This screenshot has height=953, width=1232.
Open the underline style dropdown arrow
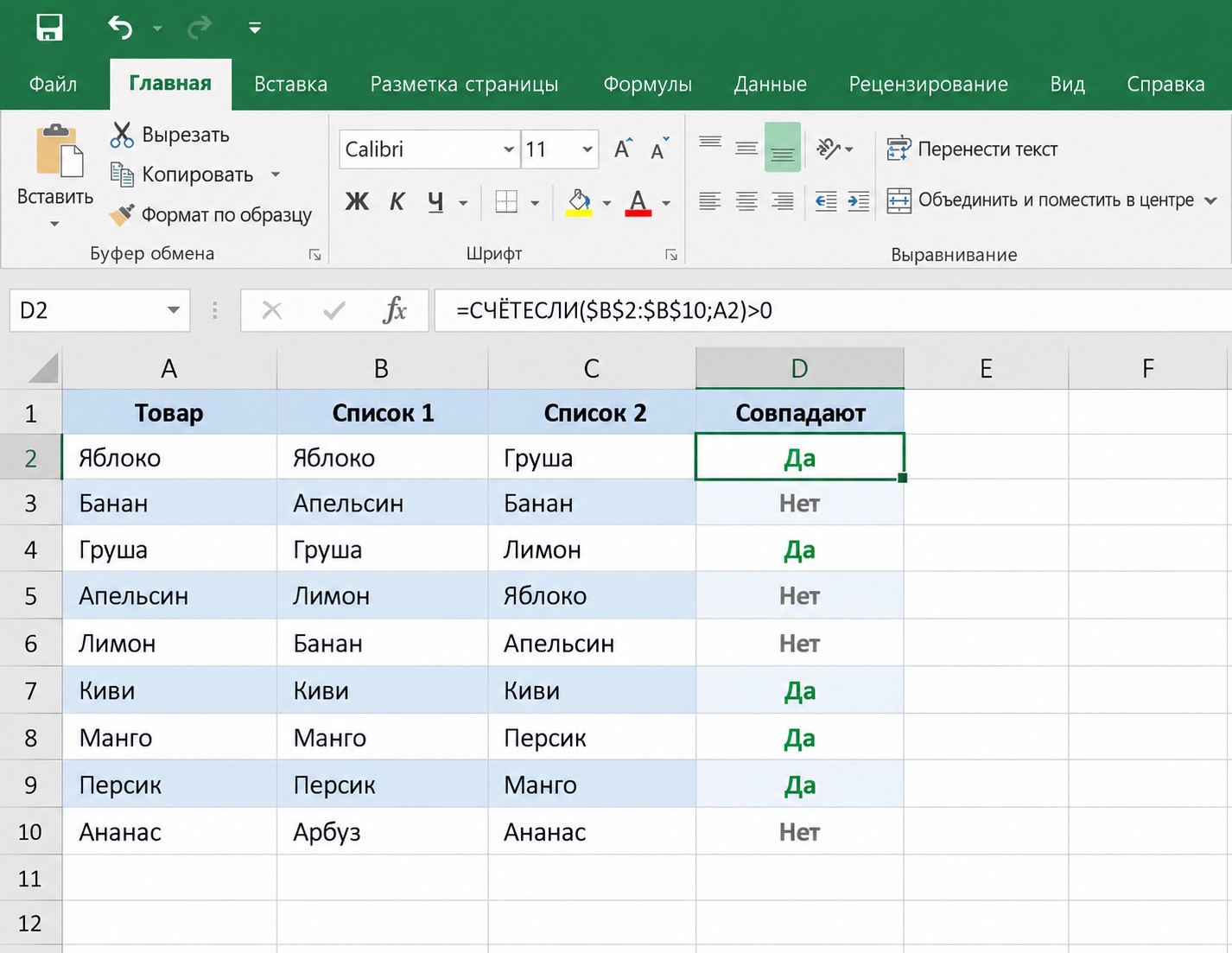pos(463,203)
